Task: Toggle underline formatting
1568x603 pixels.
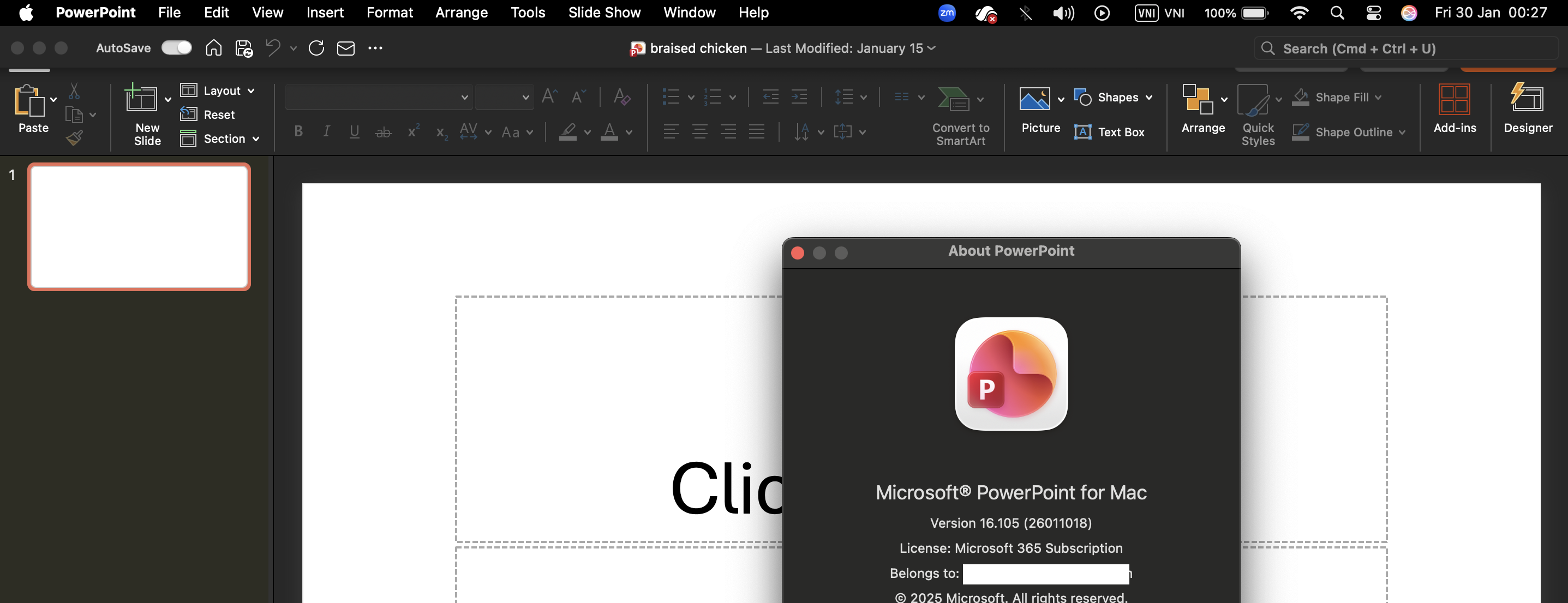Action: pyautogui.click(x=355, y=132)
